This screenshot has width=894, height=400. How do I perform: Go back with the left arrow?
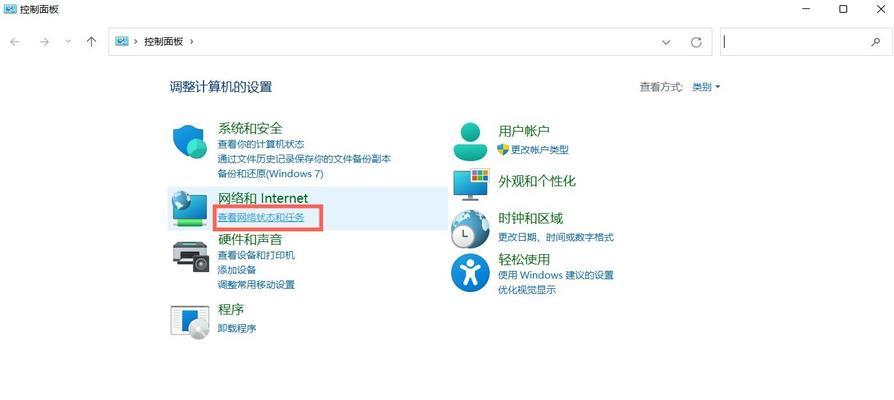[15, 42]
